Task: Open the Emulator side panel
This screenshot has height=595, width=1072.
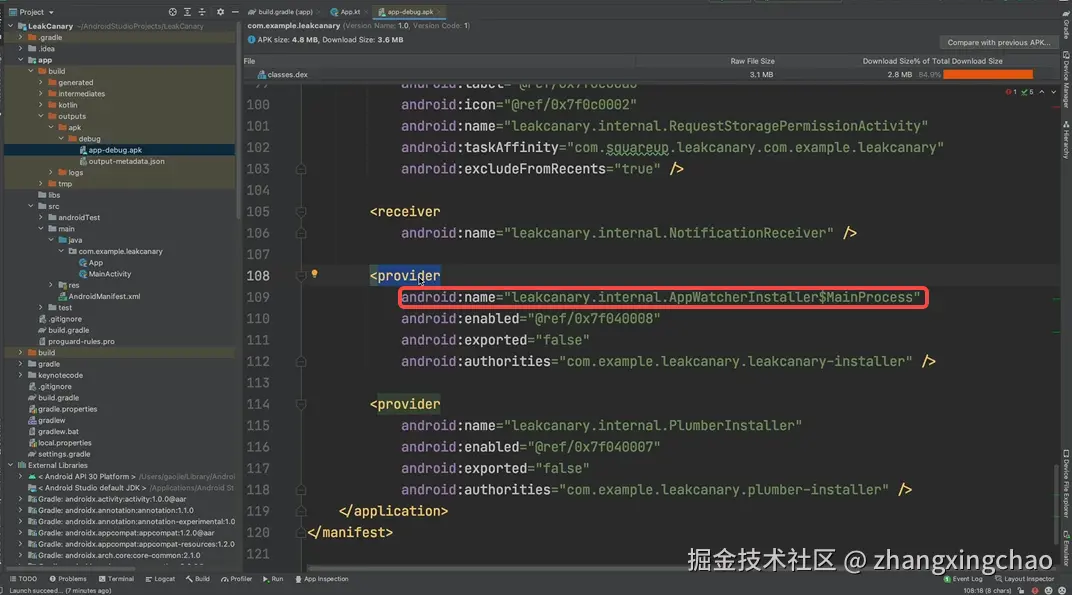Action: [1066, 547]
